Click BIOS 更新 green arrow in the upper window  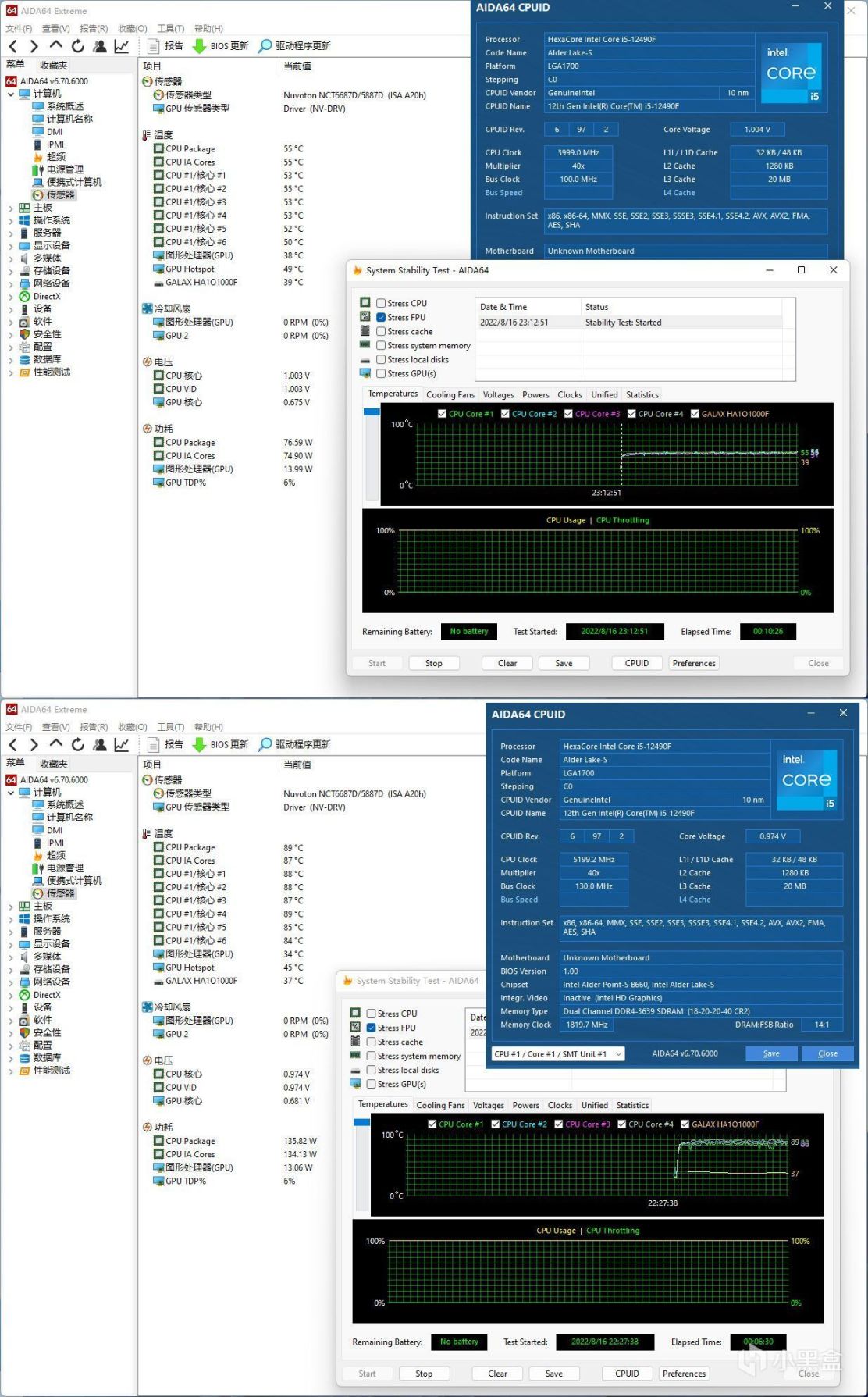(x=200, y=46)
